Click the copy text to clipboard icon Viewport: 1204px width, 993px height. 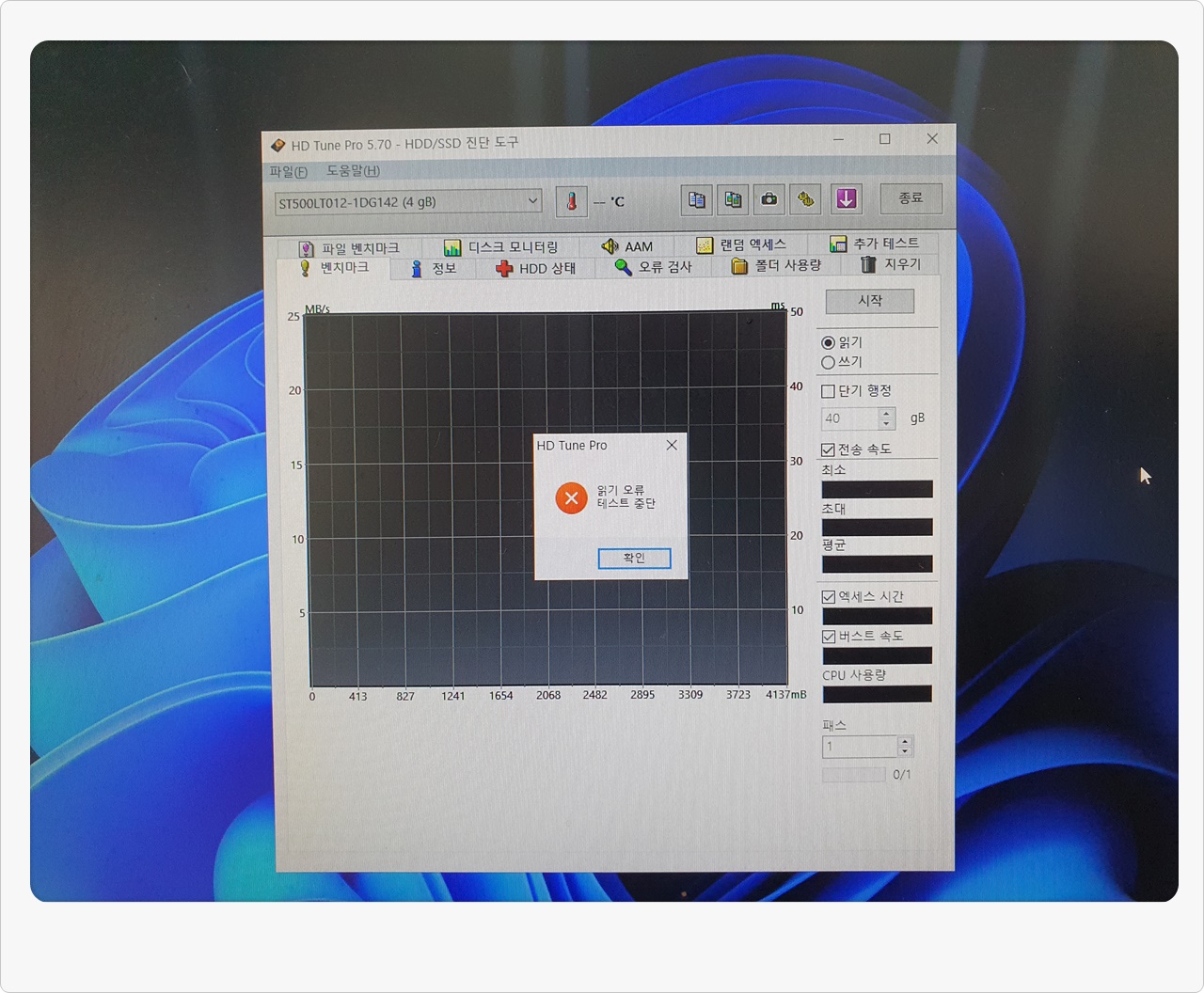pos(697,199)
